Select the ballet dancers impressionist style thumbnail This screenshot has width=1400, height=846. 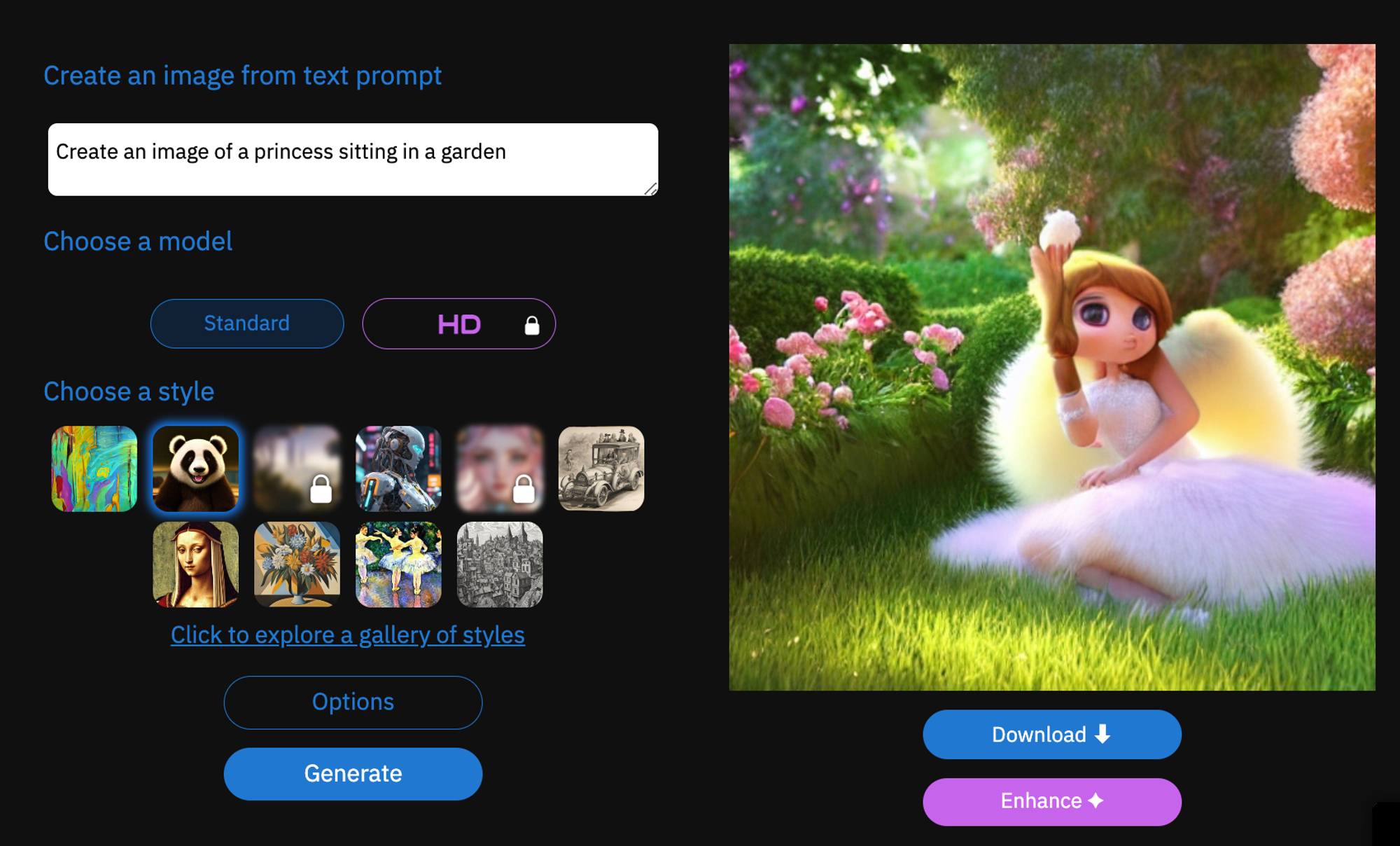pos(398,564)
